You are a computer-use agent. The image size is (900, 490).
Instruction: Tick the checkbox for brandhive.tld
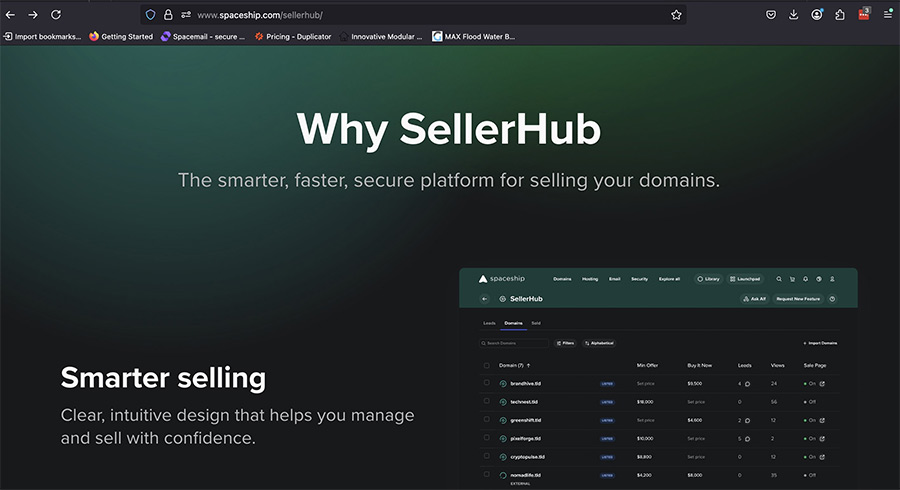[487, 383]
